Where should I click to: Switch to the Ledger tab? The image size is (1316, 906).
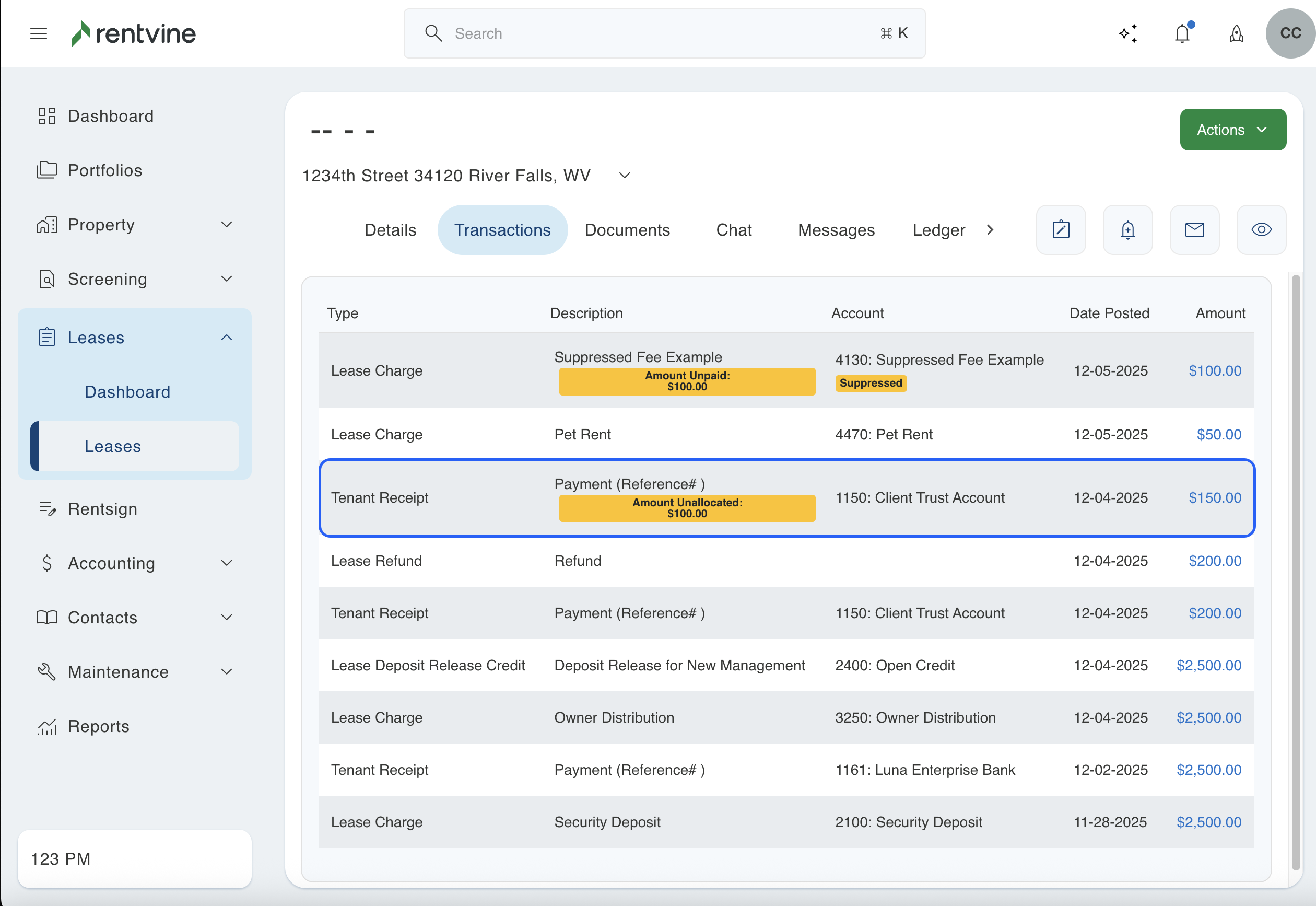[938, 230]
